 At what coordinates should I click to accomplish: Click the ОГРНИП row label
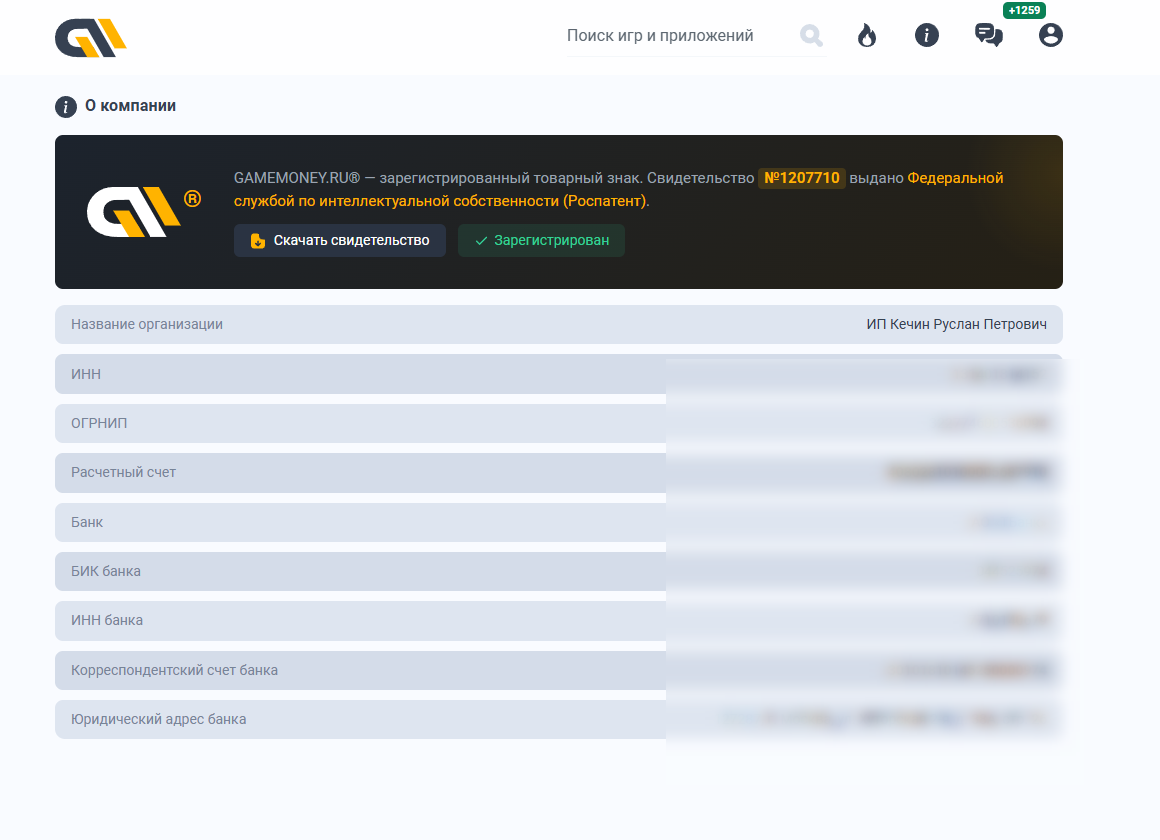click(x=99, y=423)
